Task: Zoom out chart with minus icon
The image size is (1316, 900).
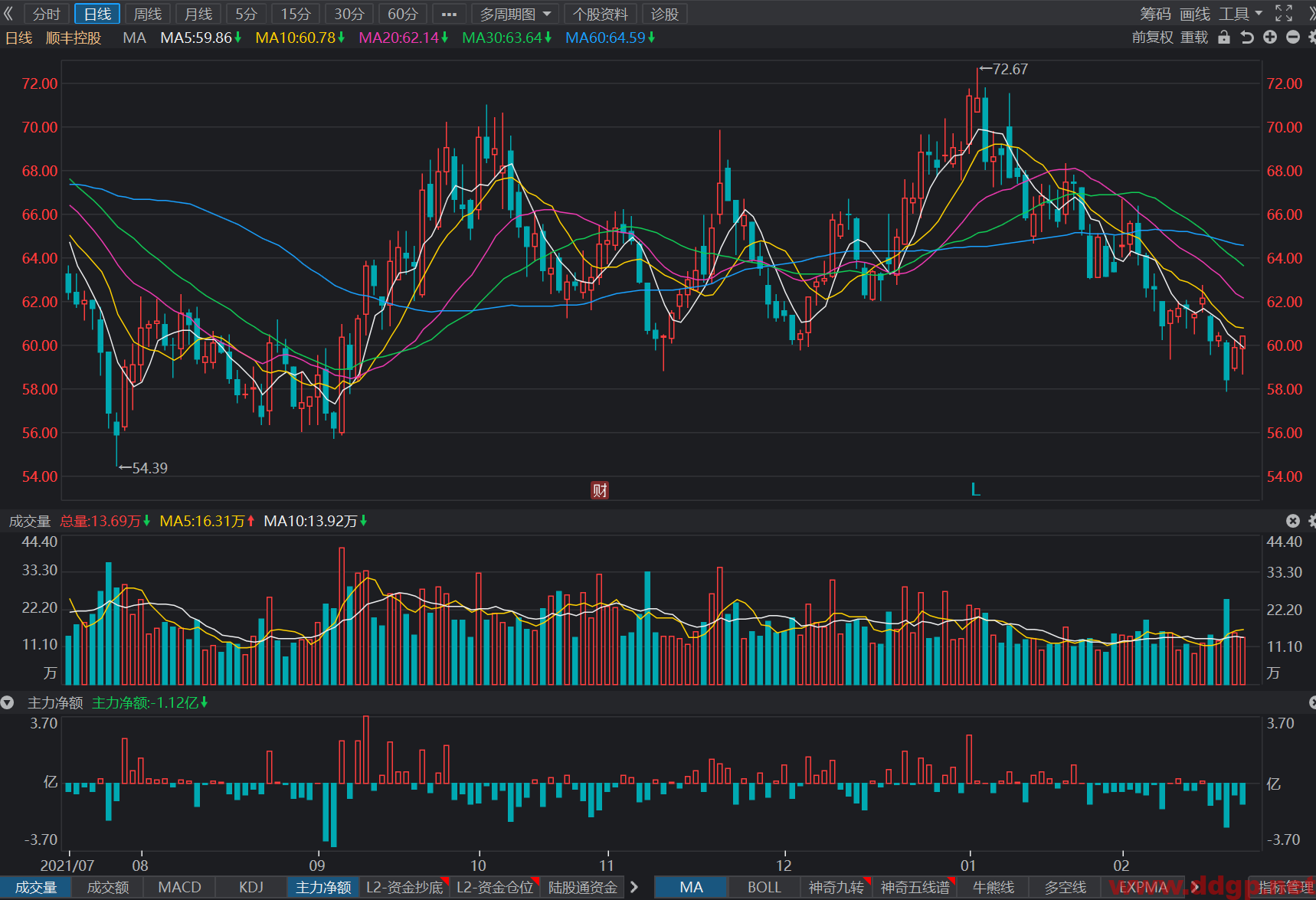Action: (x=1293, y=37)
